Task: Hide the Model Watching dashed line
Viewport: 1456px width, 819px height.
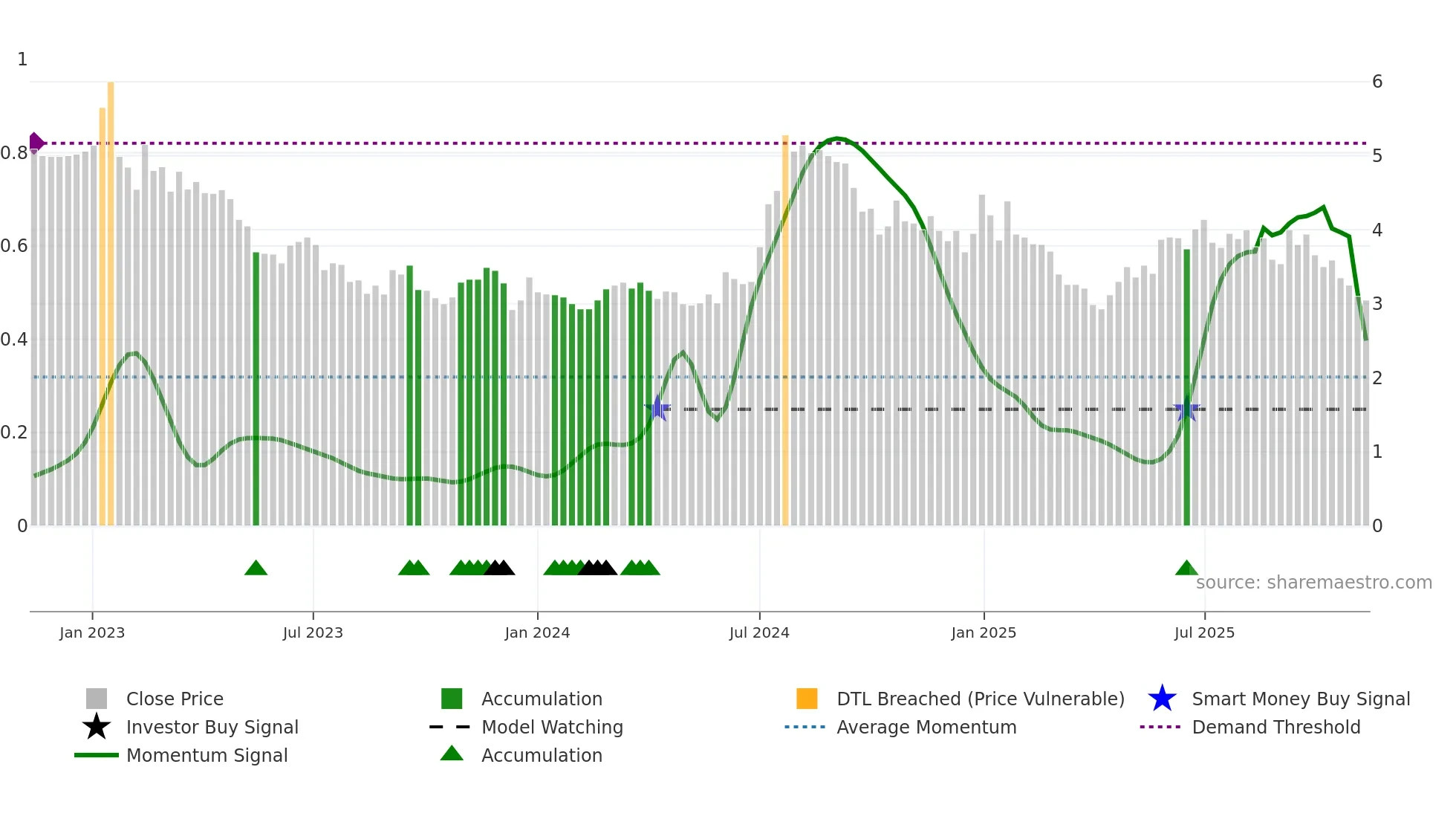Action: click(551, 727)
